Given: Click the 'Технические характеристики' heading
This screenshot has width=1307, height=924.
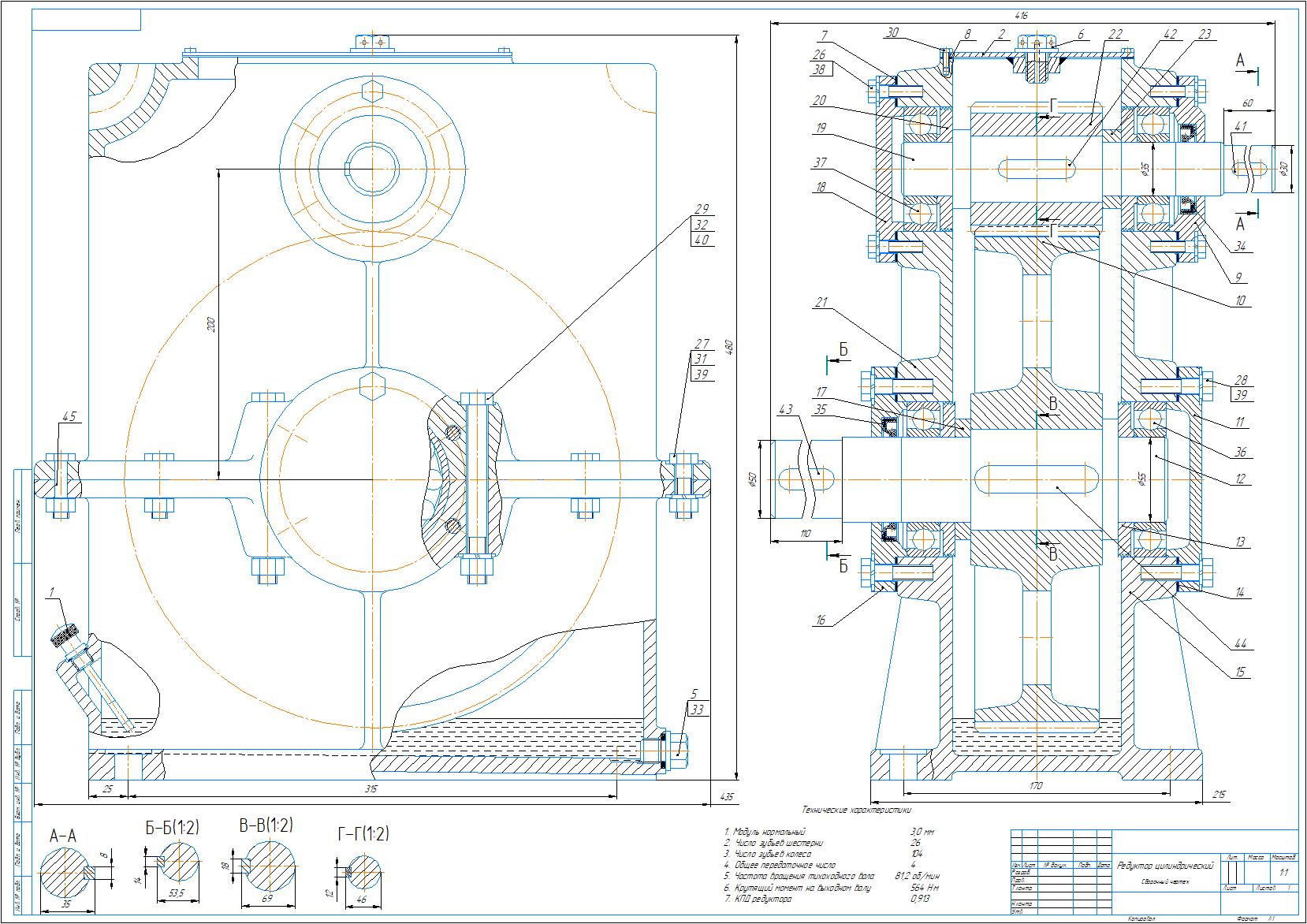Looking at the screenshot, I should 856,810.
